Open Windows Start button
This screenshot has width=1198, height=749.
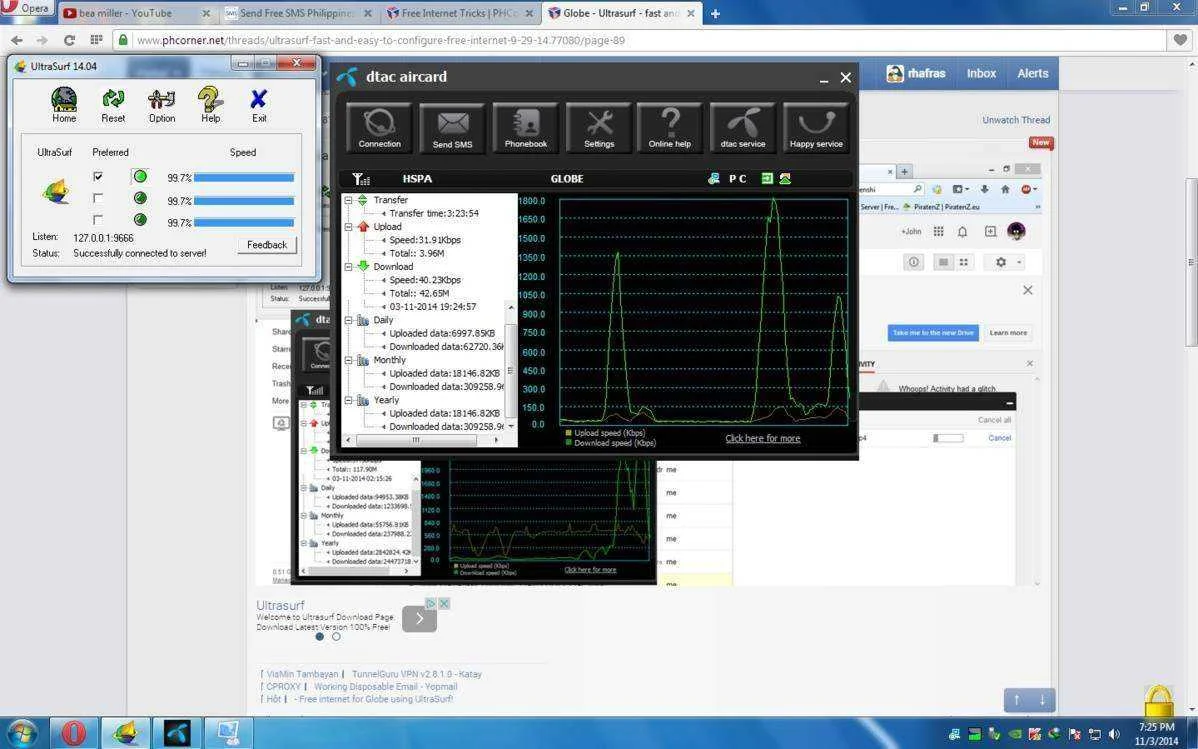(21, 733)
